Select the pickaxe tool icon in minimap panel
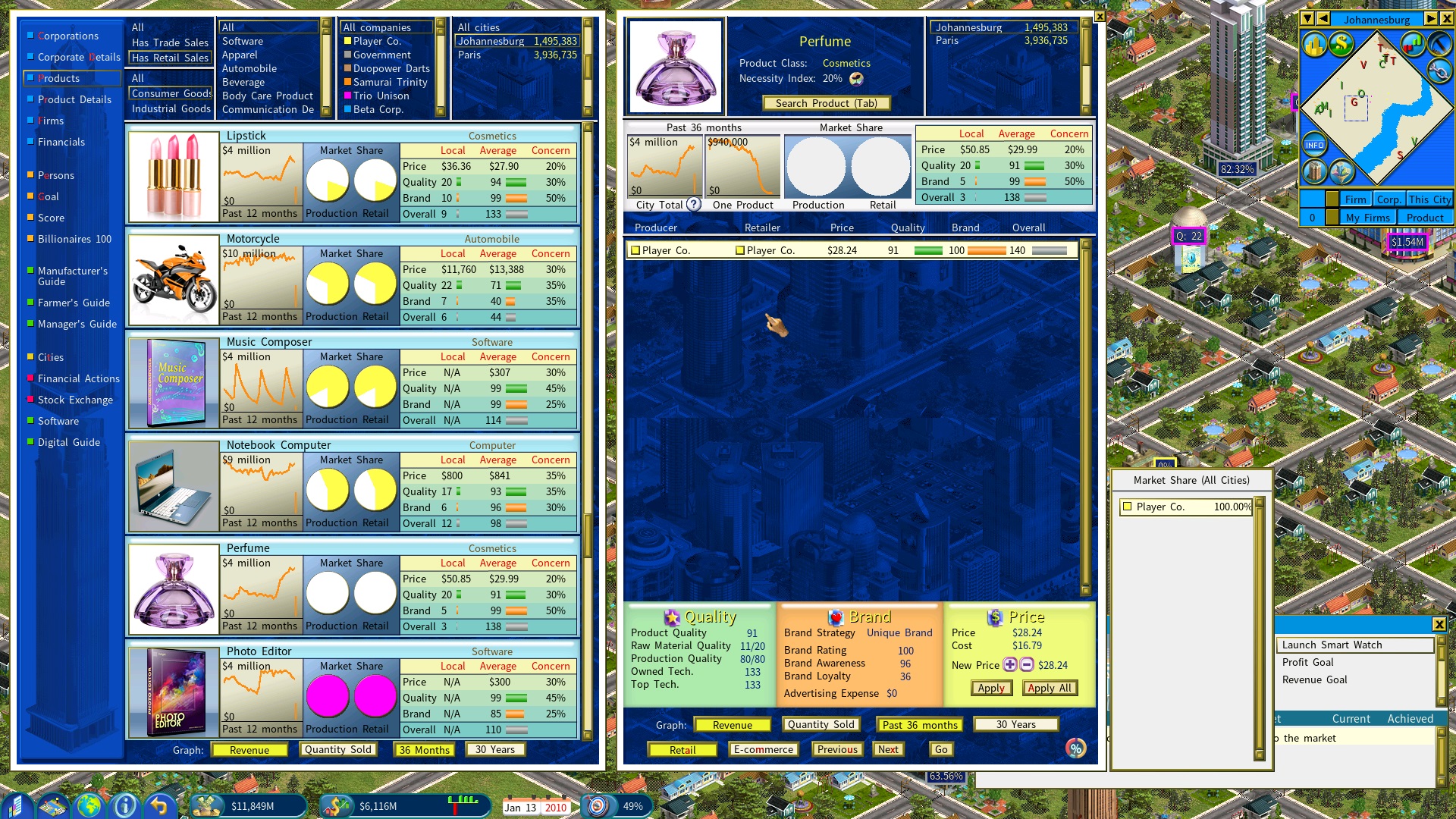This screenshot has height=819, width=1456. (1439, 44)
